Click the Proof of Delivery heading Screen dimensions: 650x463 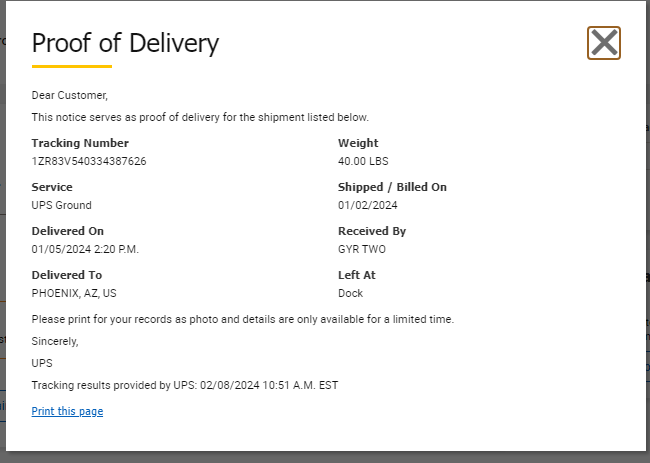tap(125, 43)
